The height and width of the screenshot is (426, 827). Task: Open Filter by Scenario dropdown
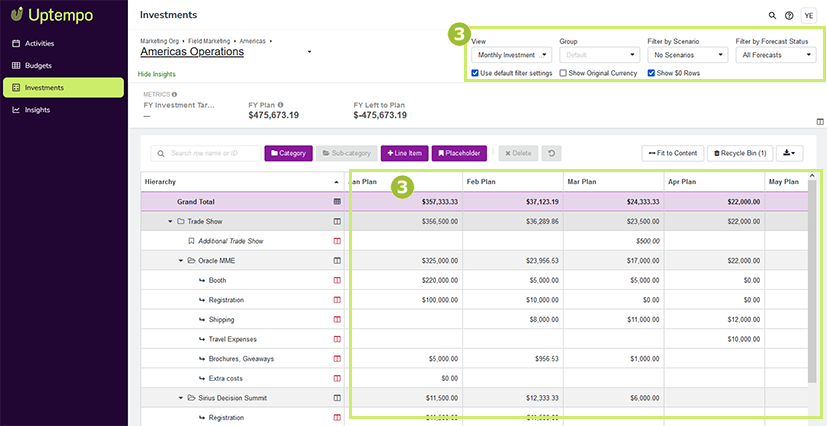coord(688,55)
